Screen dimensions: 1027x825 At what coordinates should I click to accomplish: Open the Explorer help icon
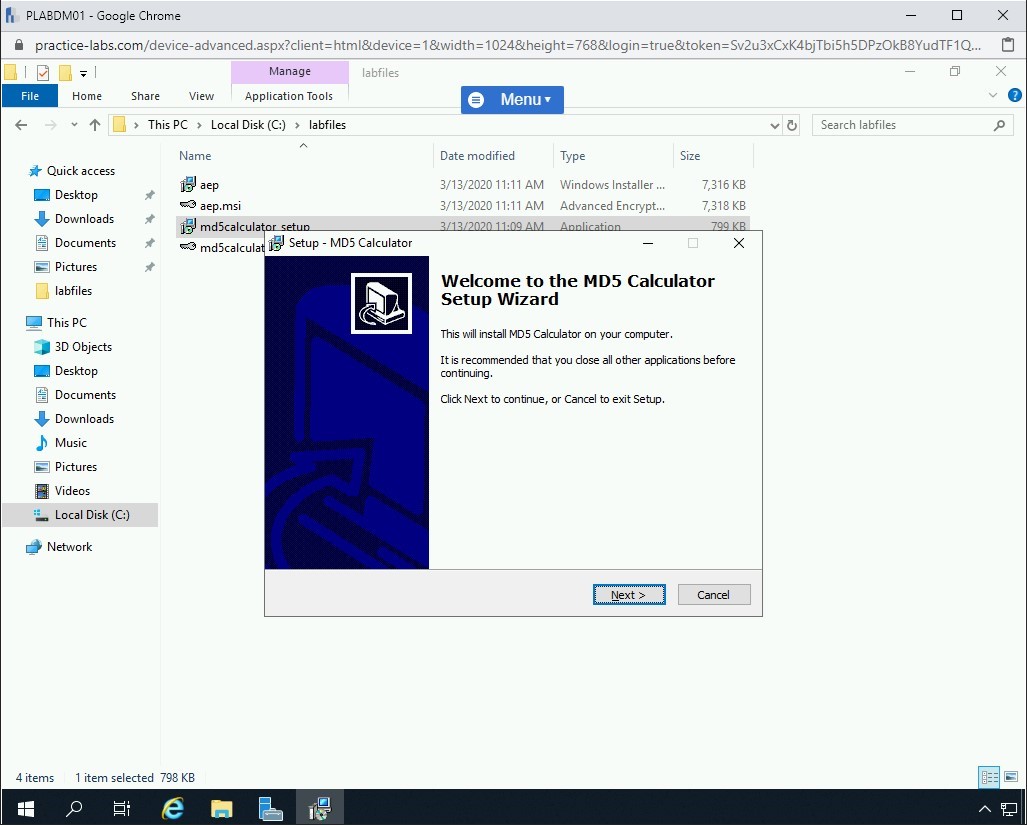pyautogui.click(x=1014, y=96)
